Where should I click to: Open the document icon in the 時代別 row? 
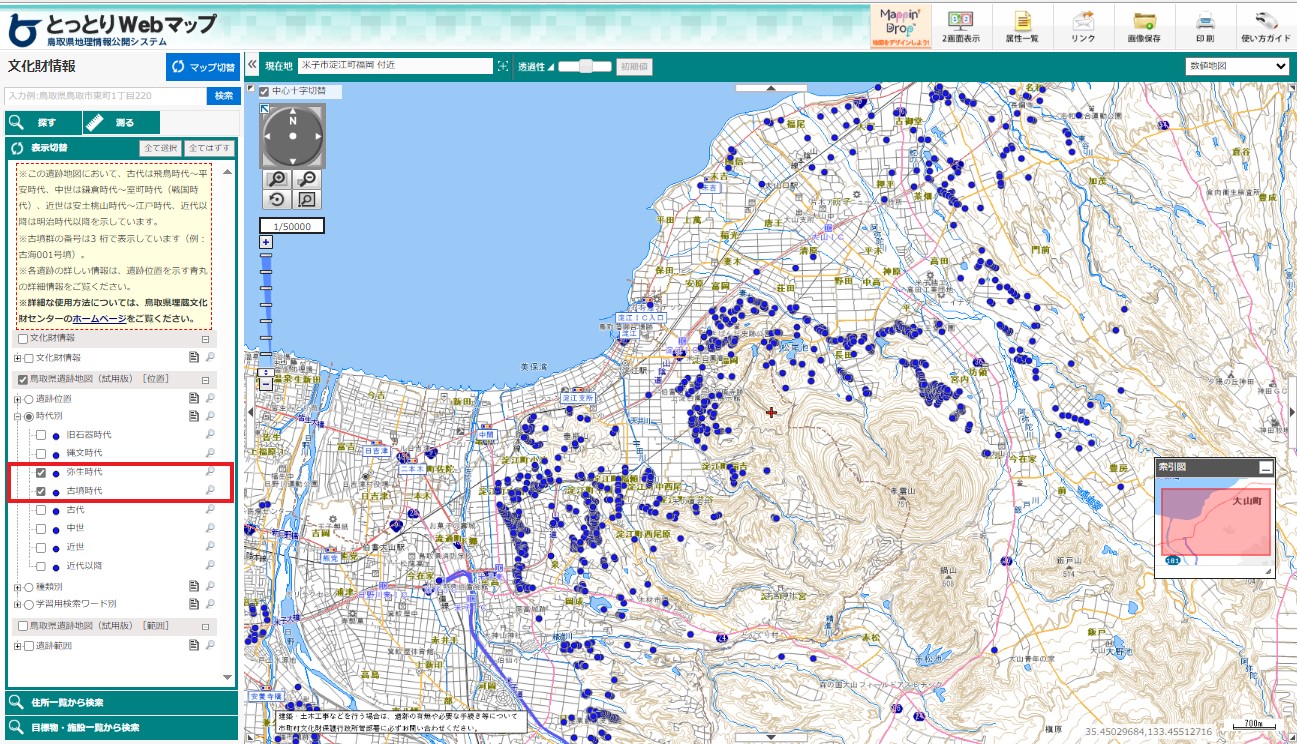point(195,416)
